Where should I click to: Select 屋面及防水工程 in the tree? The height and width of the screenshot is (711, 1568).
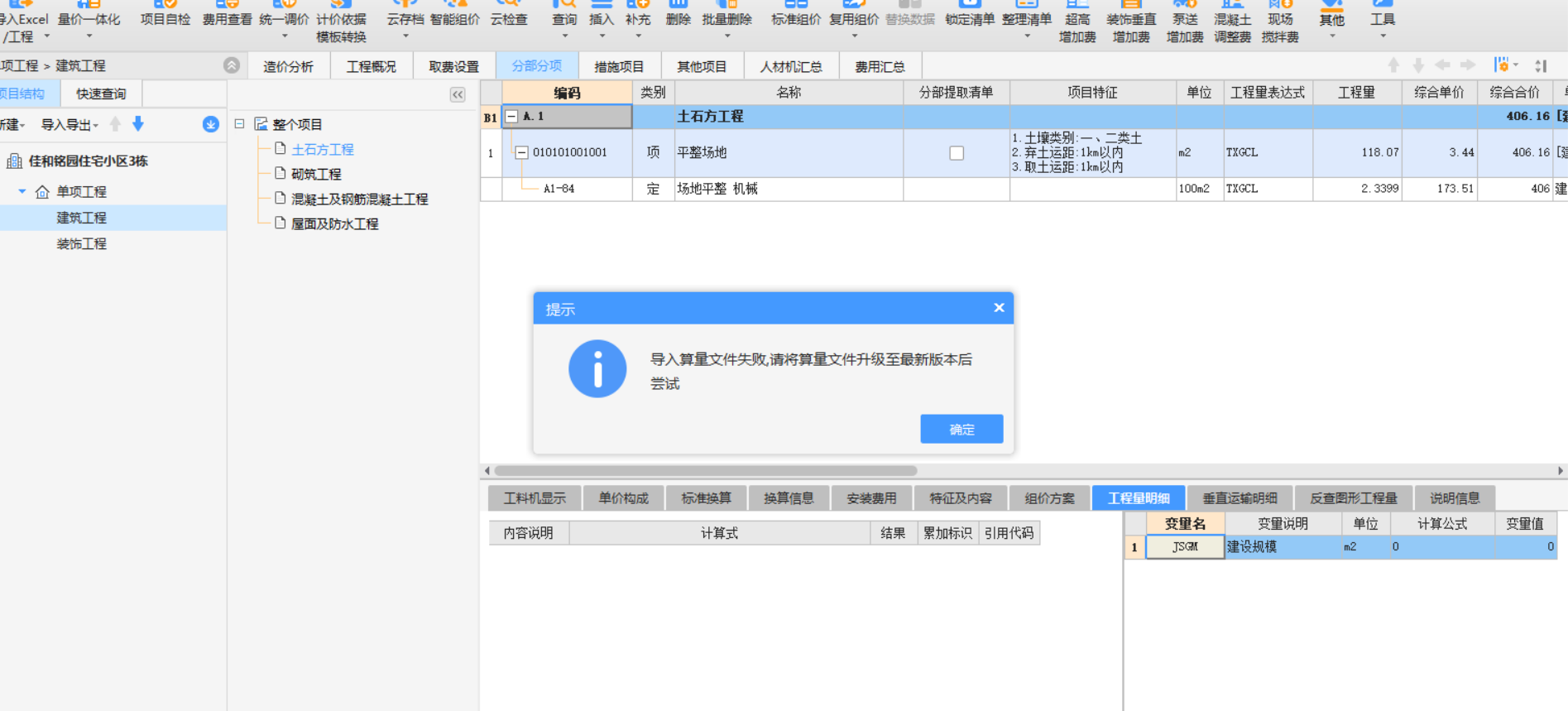pyautogui.click(x=334, y=223)
